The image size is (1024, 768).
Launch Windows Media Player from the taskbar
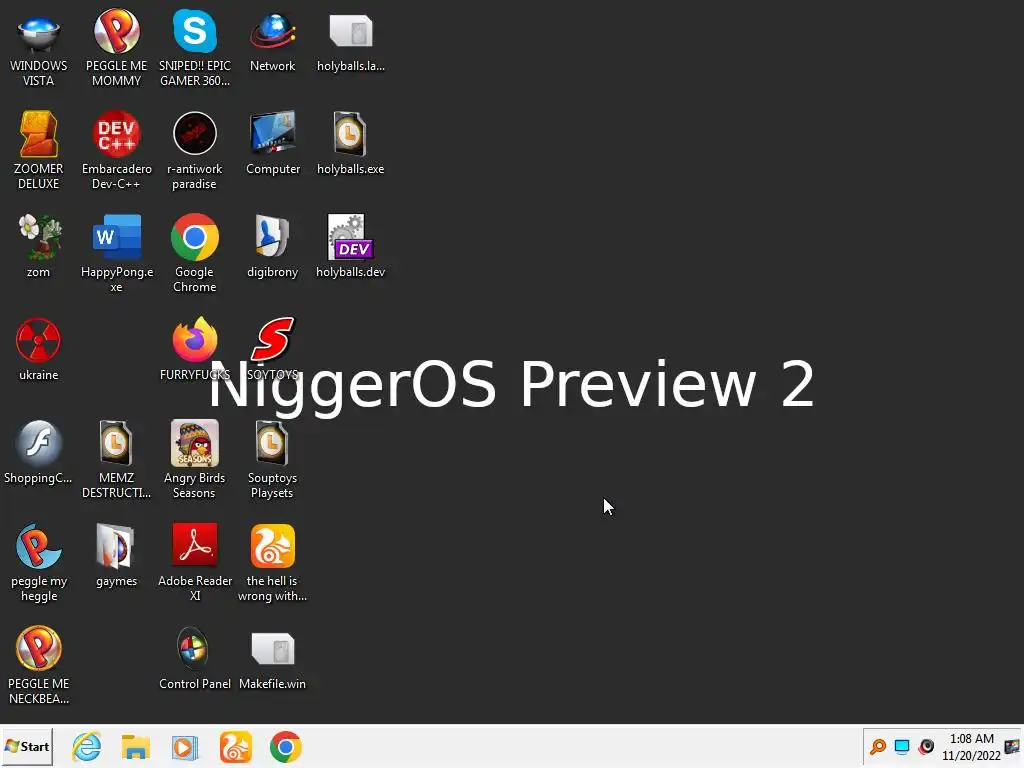pos(185,747)
